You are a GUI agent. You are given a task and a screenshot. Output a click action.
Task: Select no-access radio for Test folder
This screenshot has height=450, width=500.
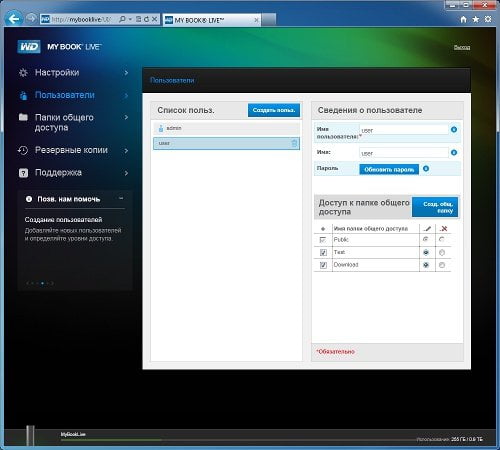tap(442, 253)
